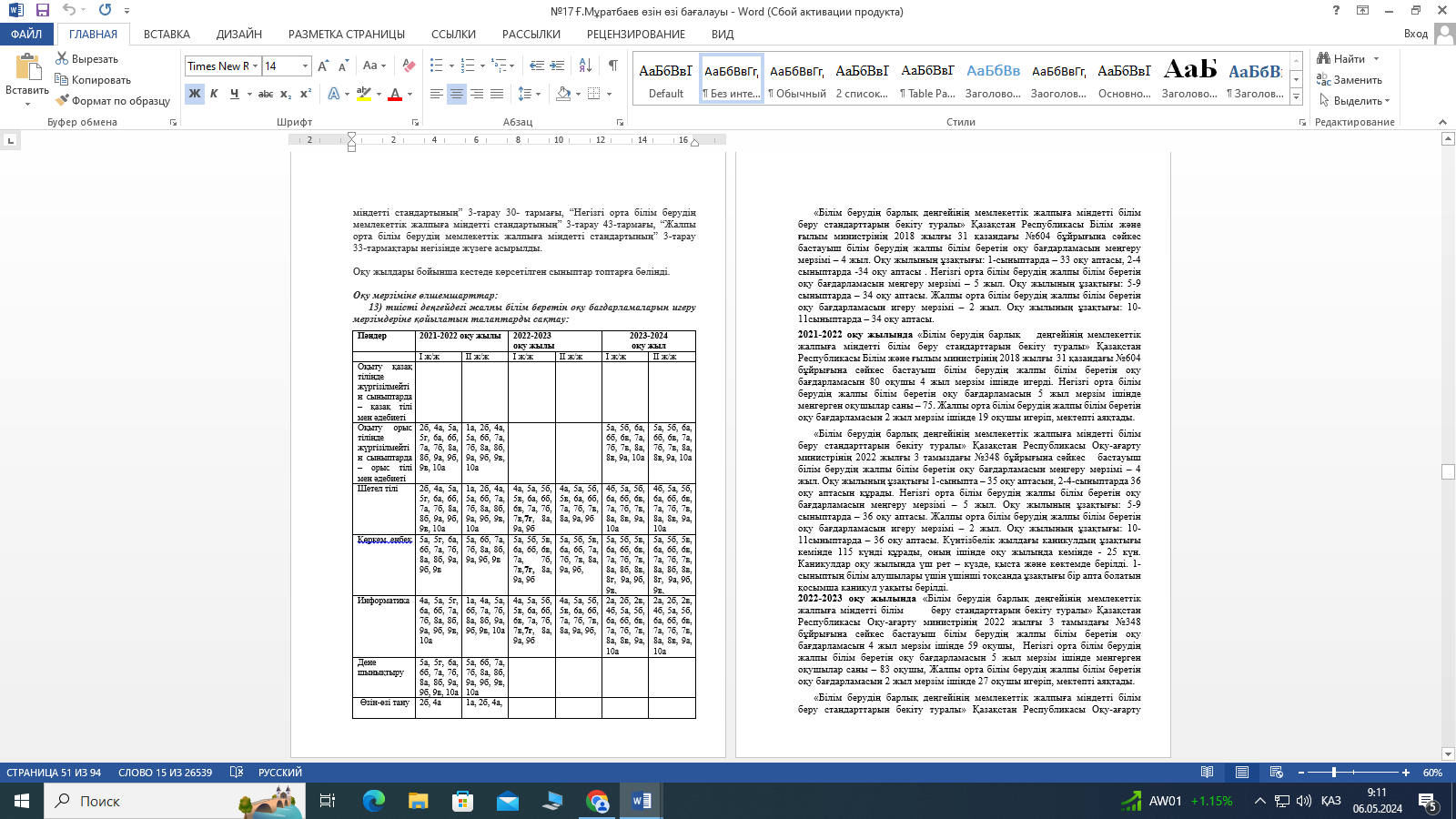
Task: Click Replace (Заменить) in Editing group
Action: pyautogui.click(x=1350, y=80)
